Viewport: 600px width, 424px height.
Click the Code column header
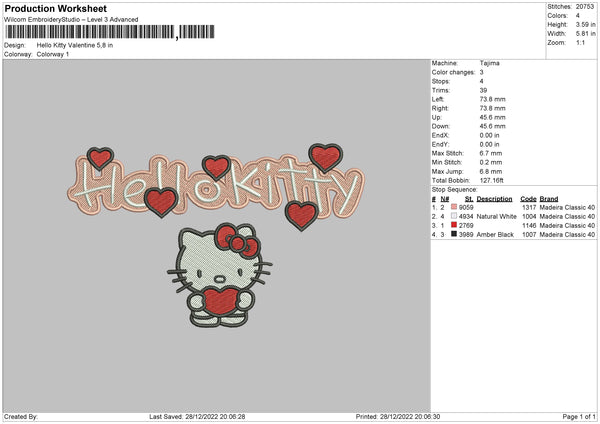point(528,199)
